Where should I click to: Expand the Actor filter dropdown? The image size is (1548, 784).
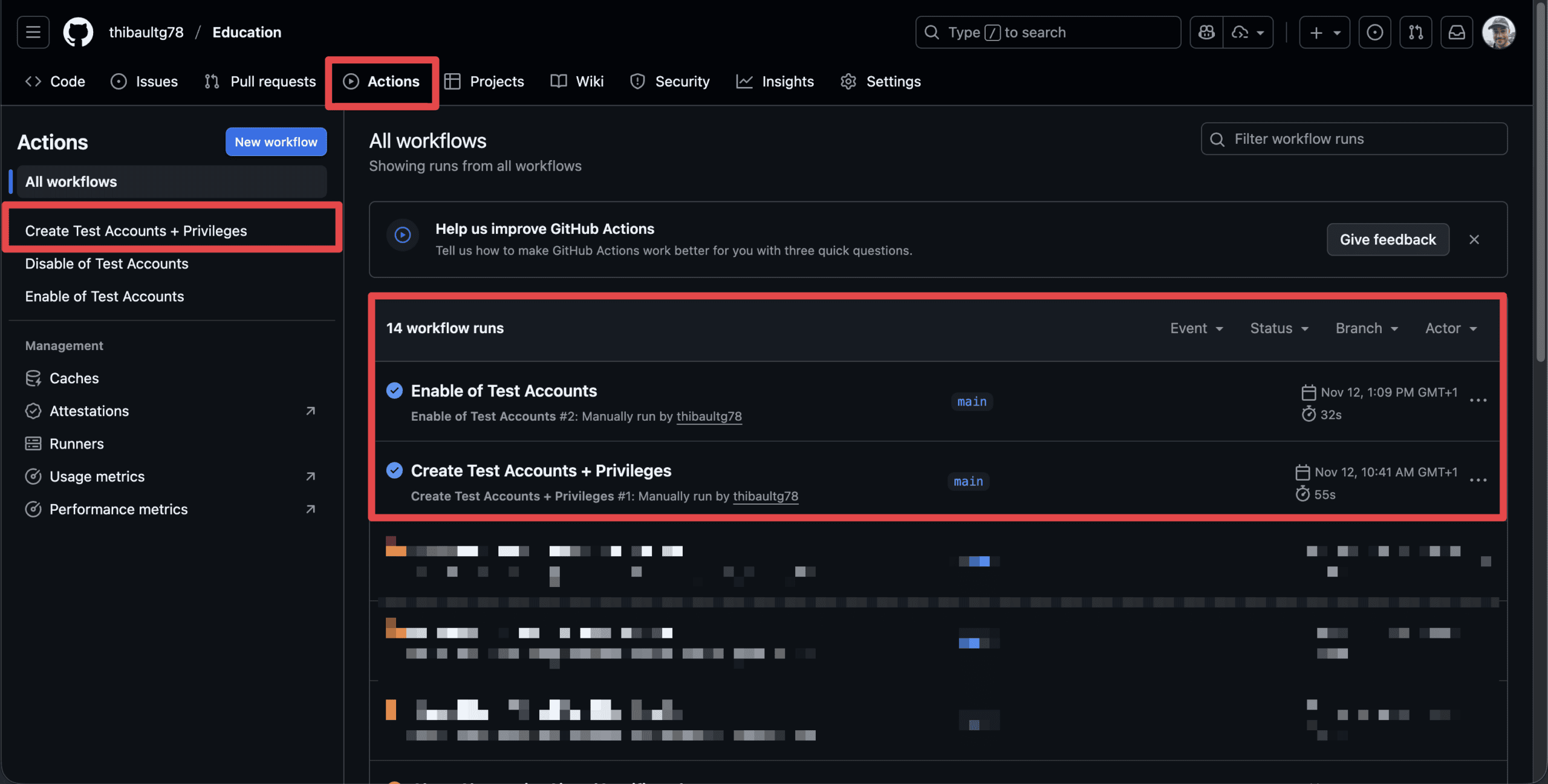tap(1451, 328)
